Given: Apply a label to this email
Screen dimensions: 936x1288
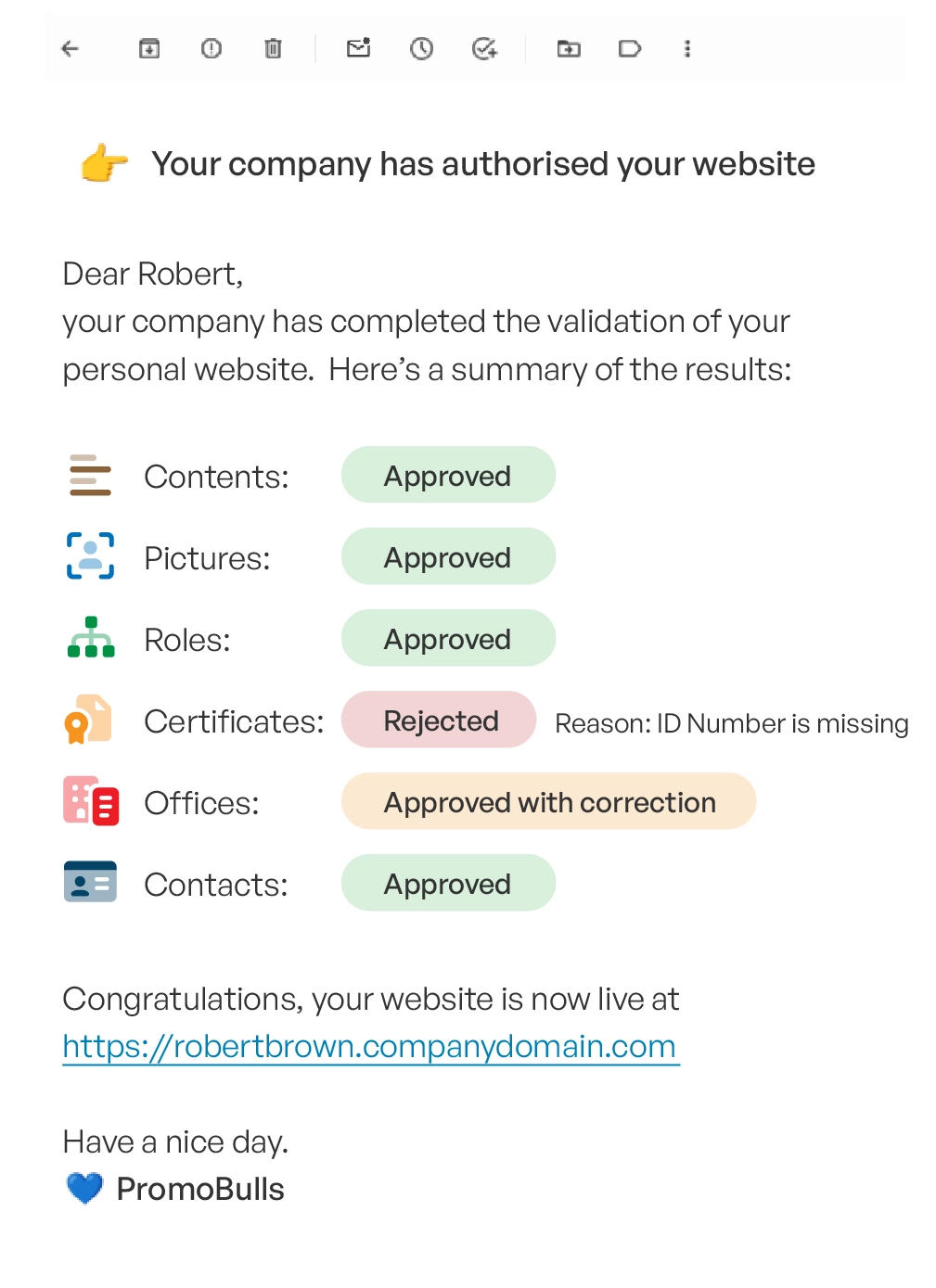Looking at the screenshot, I should pos(630,49).
